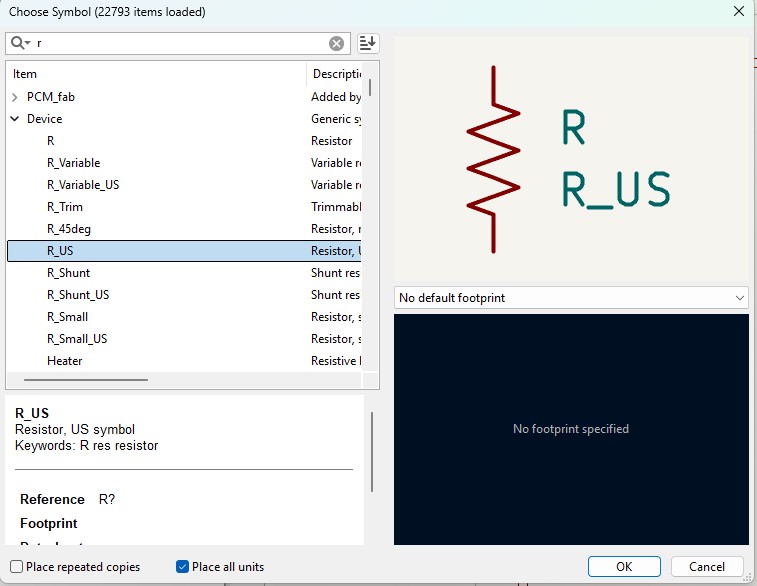Click the 'No footprint specified' preview area

[571, 429]
